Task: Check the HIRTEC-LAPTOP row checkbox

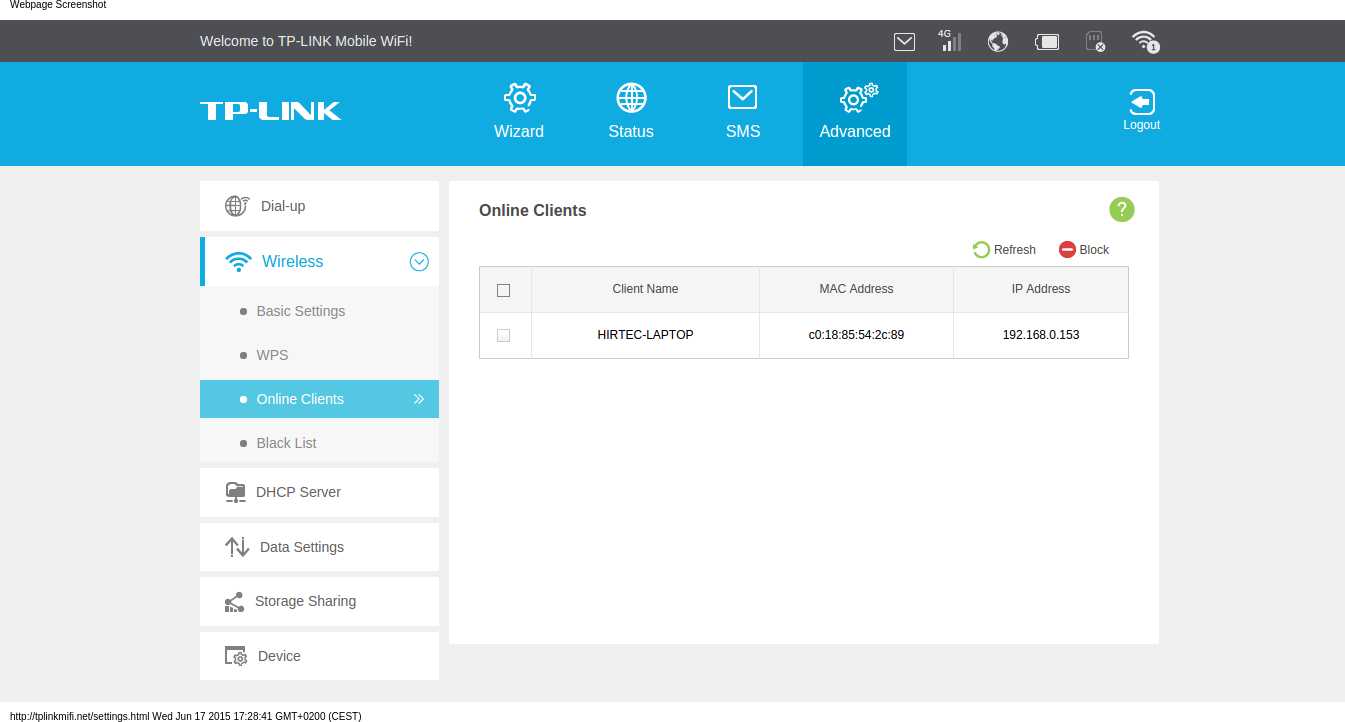Action: [x=504, y=335]
